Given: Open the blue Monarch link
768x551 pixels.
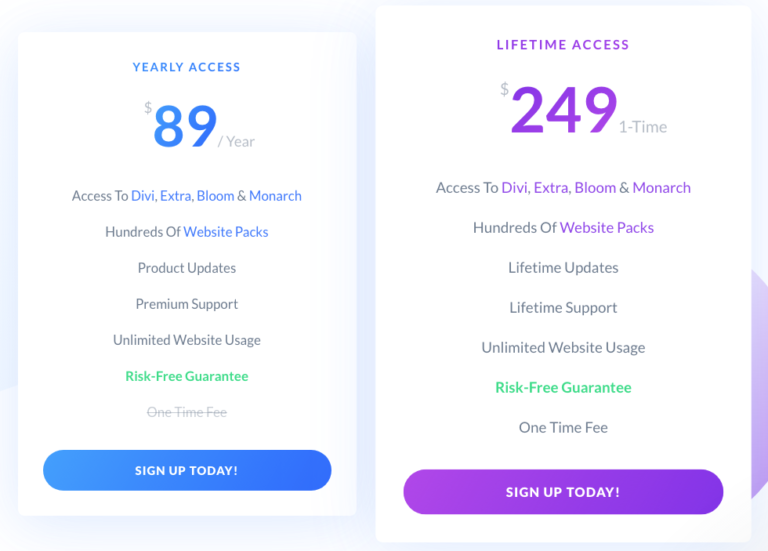Looking at the screenshot, I should [x=275, y=196].
